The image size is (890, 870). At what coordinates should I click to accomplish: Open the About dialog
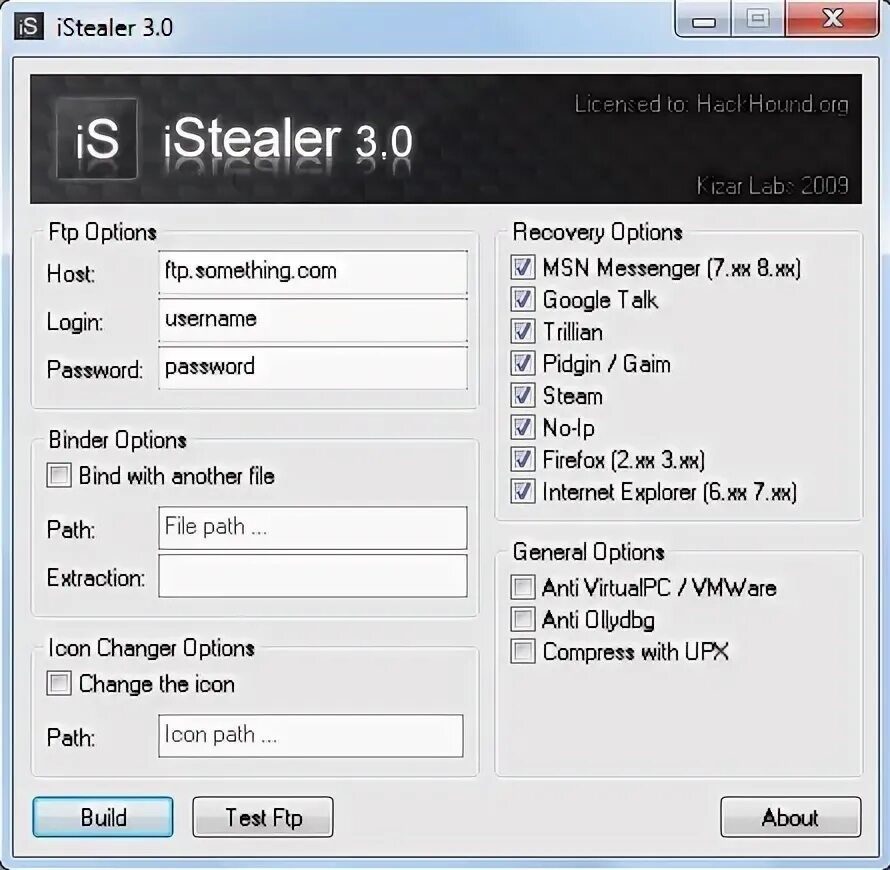tap(791, 817)
